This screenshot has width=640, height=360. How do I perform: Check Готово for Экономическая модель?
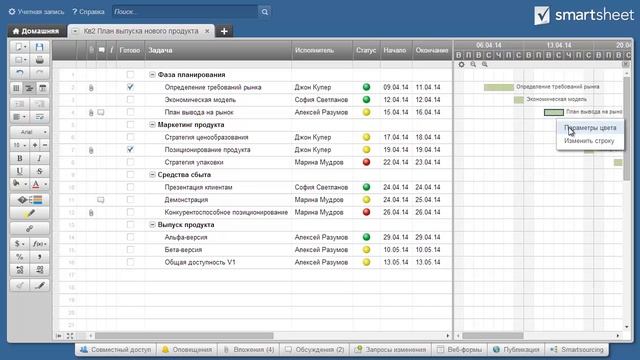[130, 100]
